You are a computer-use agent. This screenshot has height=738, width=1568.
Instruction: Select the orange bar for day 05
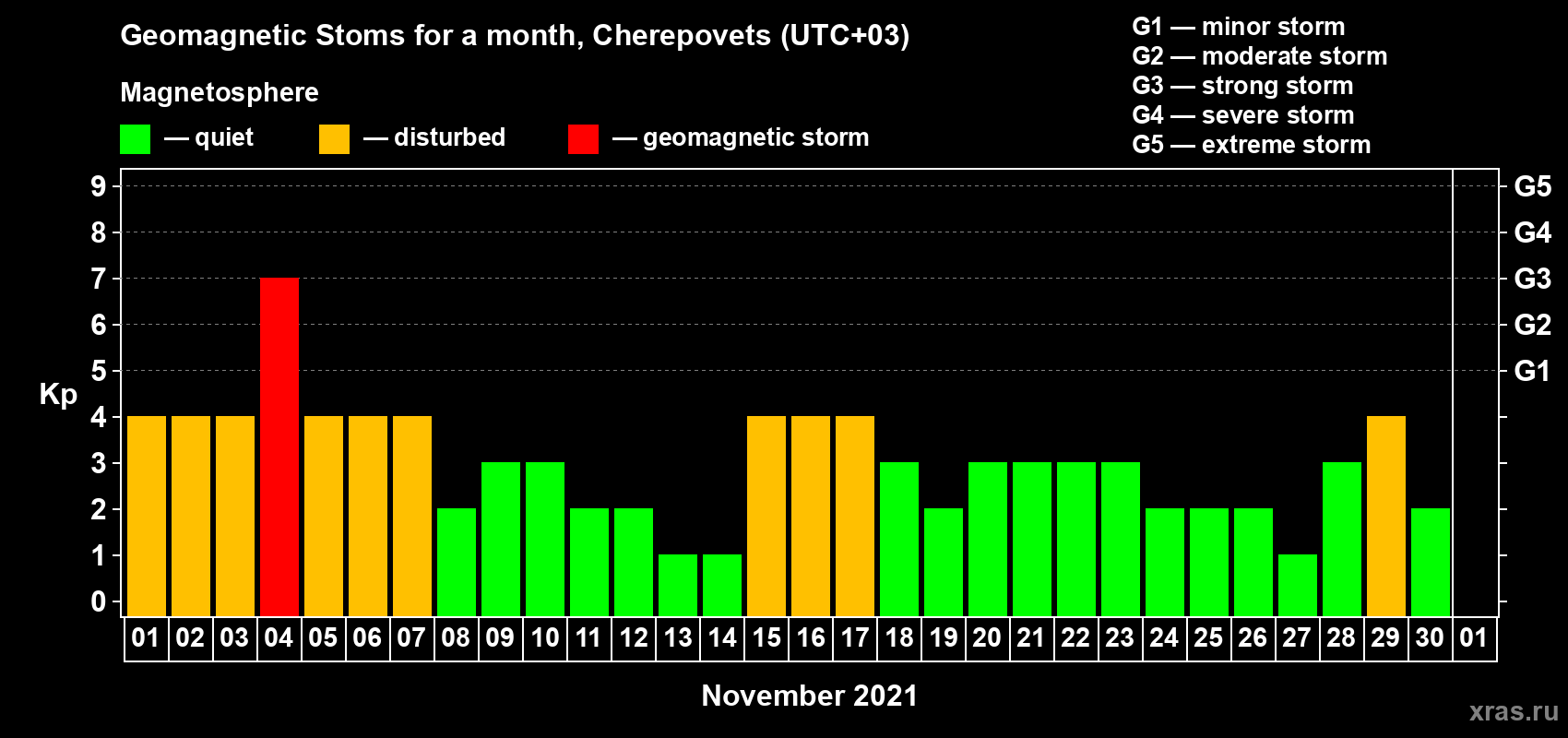(x=324, y=517)
